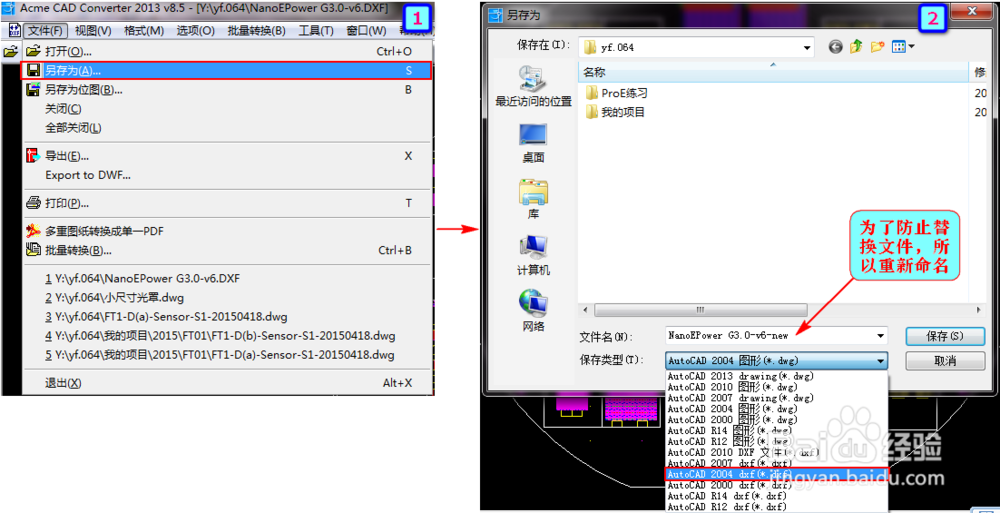Go to 库 in the places sidebar
The image size is (1000, 513).
coord(533,199)
